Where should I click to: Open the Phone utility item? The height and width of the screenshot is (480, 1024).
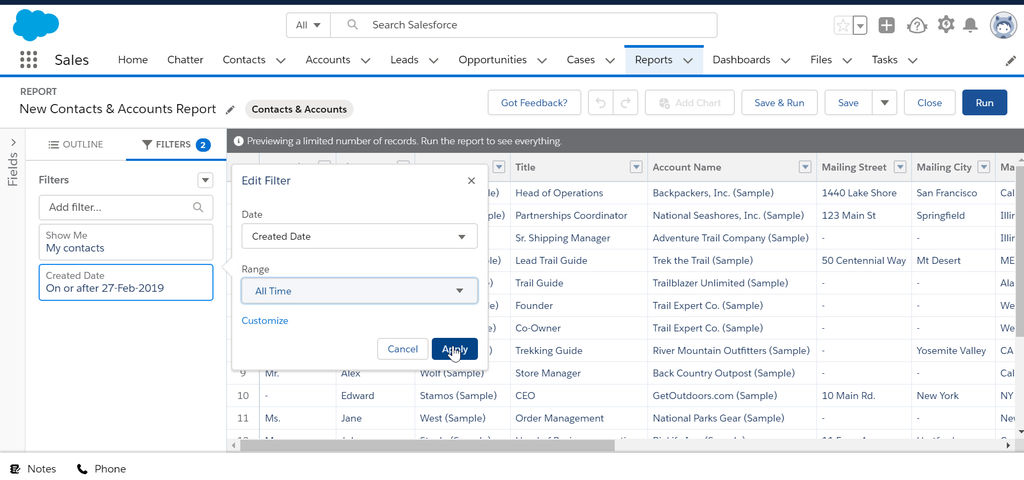pos(101,469)
